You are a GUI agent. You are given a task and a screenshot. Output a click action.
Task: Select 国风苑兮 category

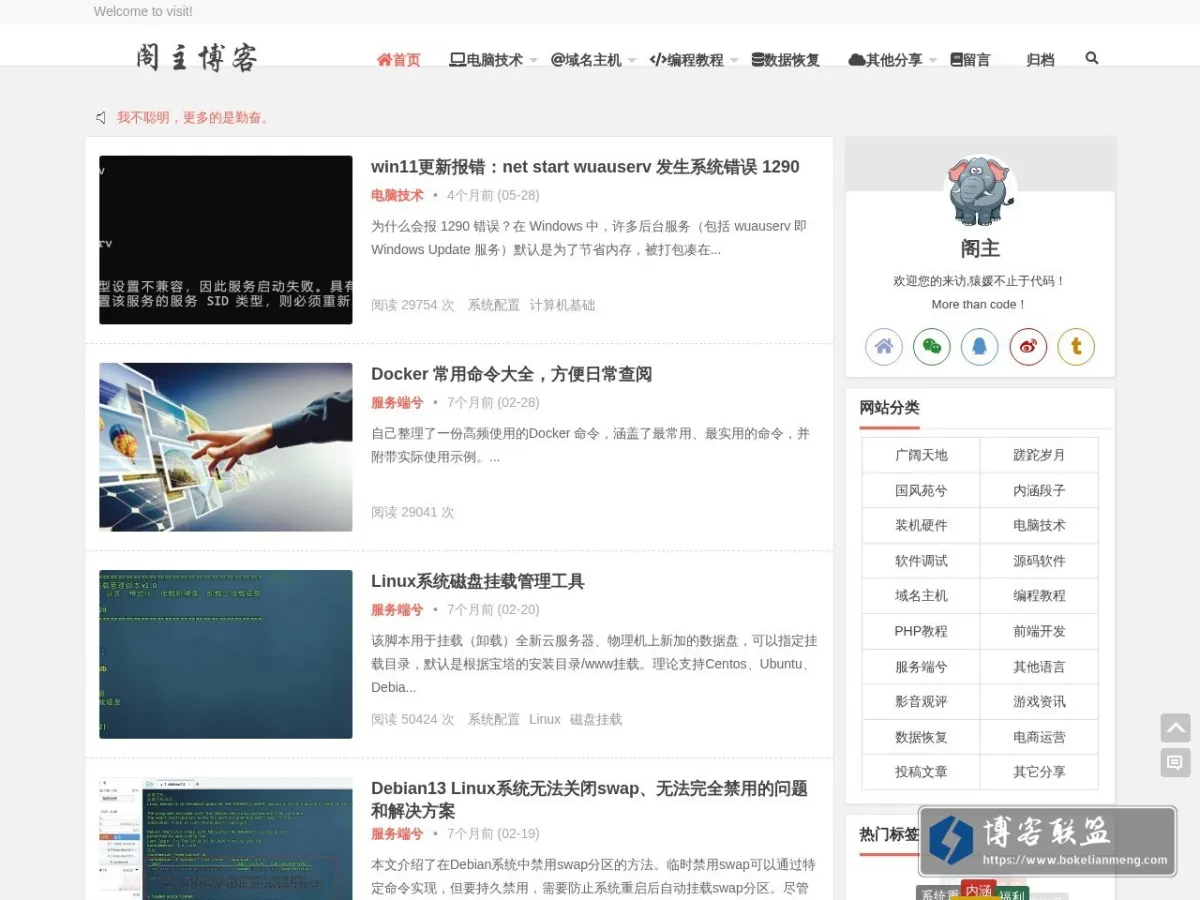pyautogui.click(x=921, y=490)
